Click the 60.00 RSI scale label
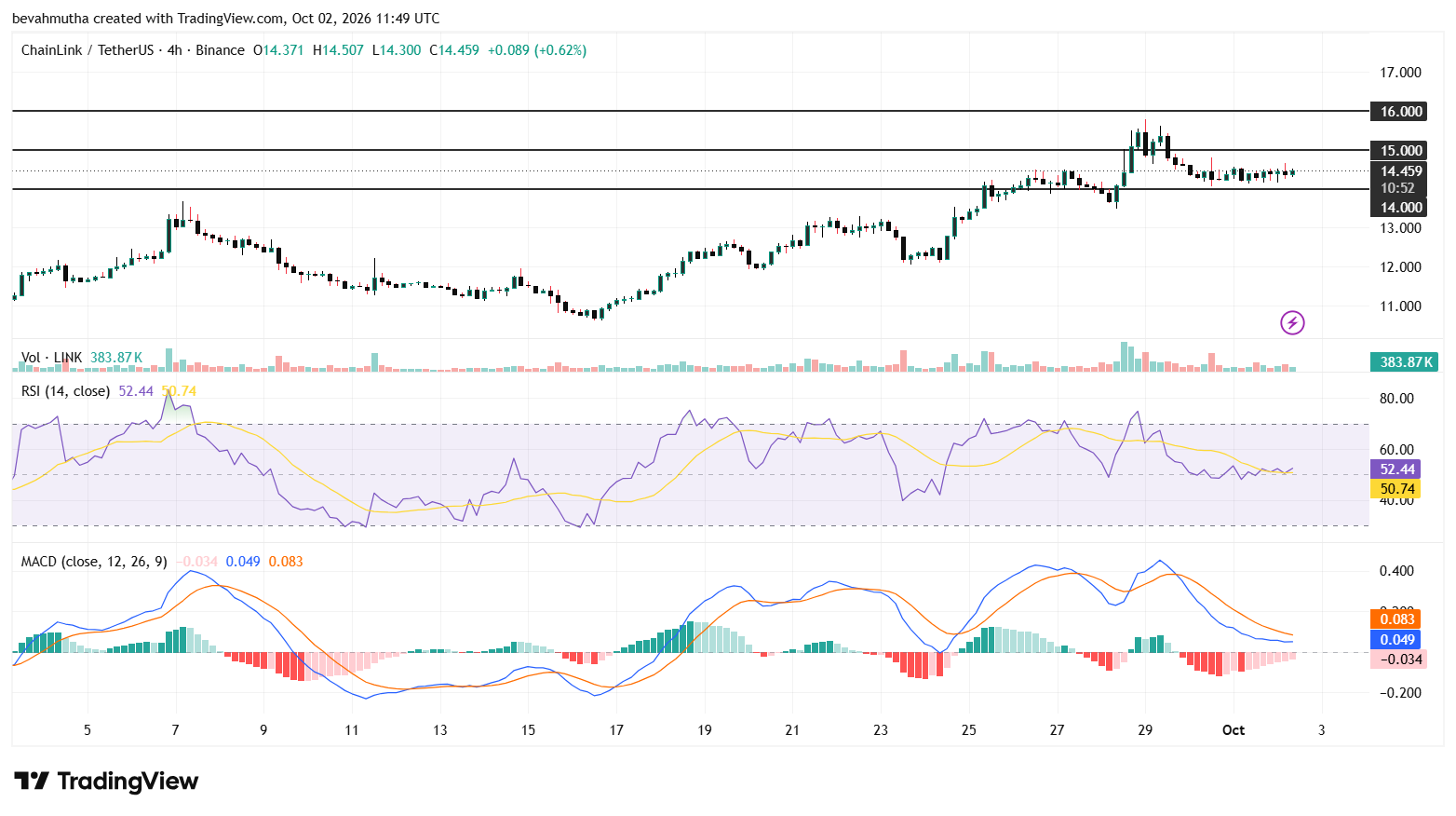Screen dimensions: 1456x816 (1396, 450)
